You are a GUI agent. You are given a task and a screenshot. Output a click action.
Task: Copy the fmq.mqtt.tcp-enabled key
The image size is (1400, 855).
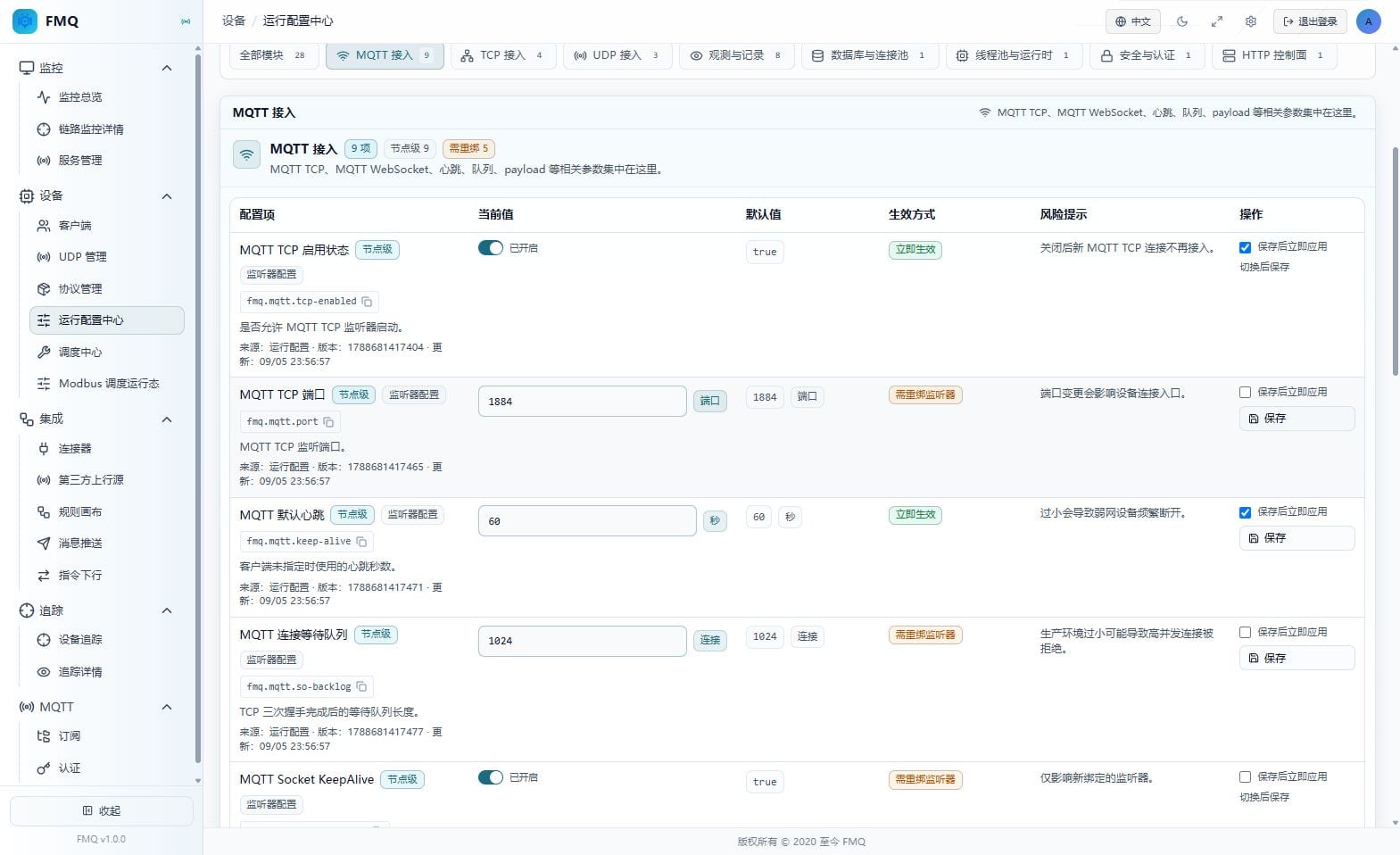(x=367, y=302)
